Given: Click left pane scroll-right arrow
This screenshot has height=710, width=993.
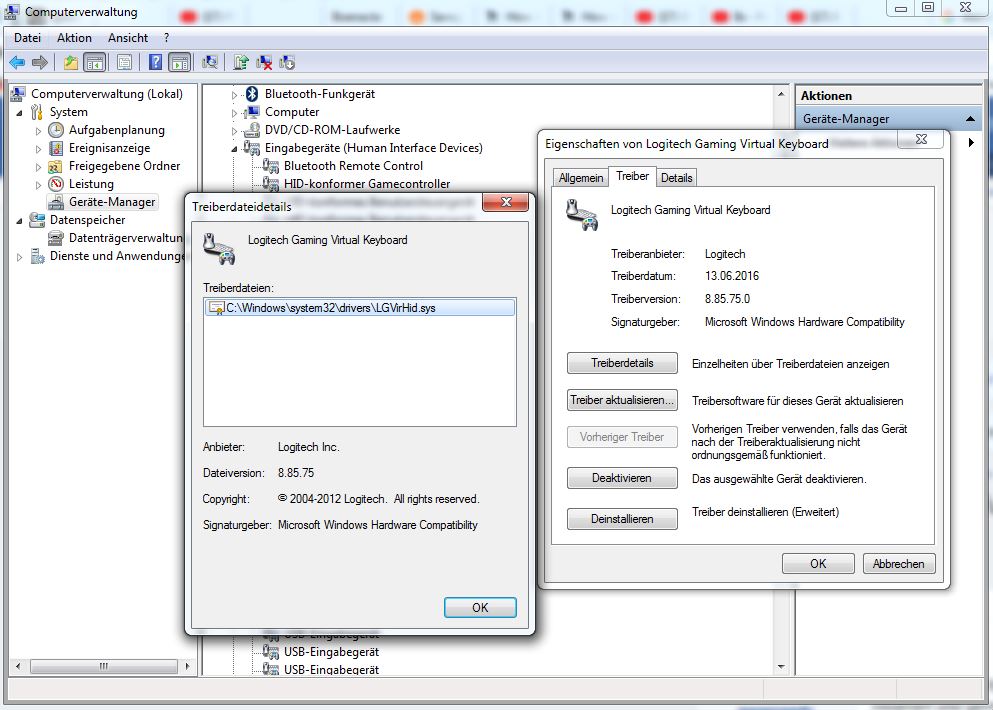Looking at the screenshot, I should [187, 666].
